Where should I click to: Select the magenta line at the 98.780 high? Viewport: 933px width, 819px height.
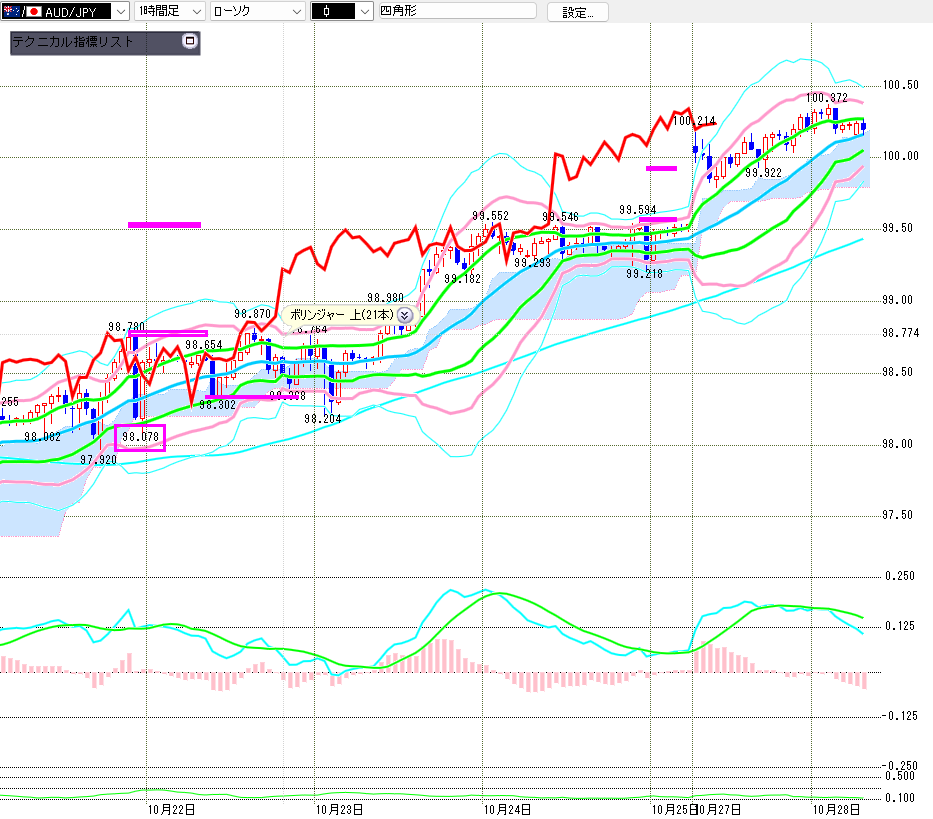pyautogui.click(x=167, y=333)
